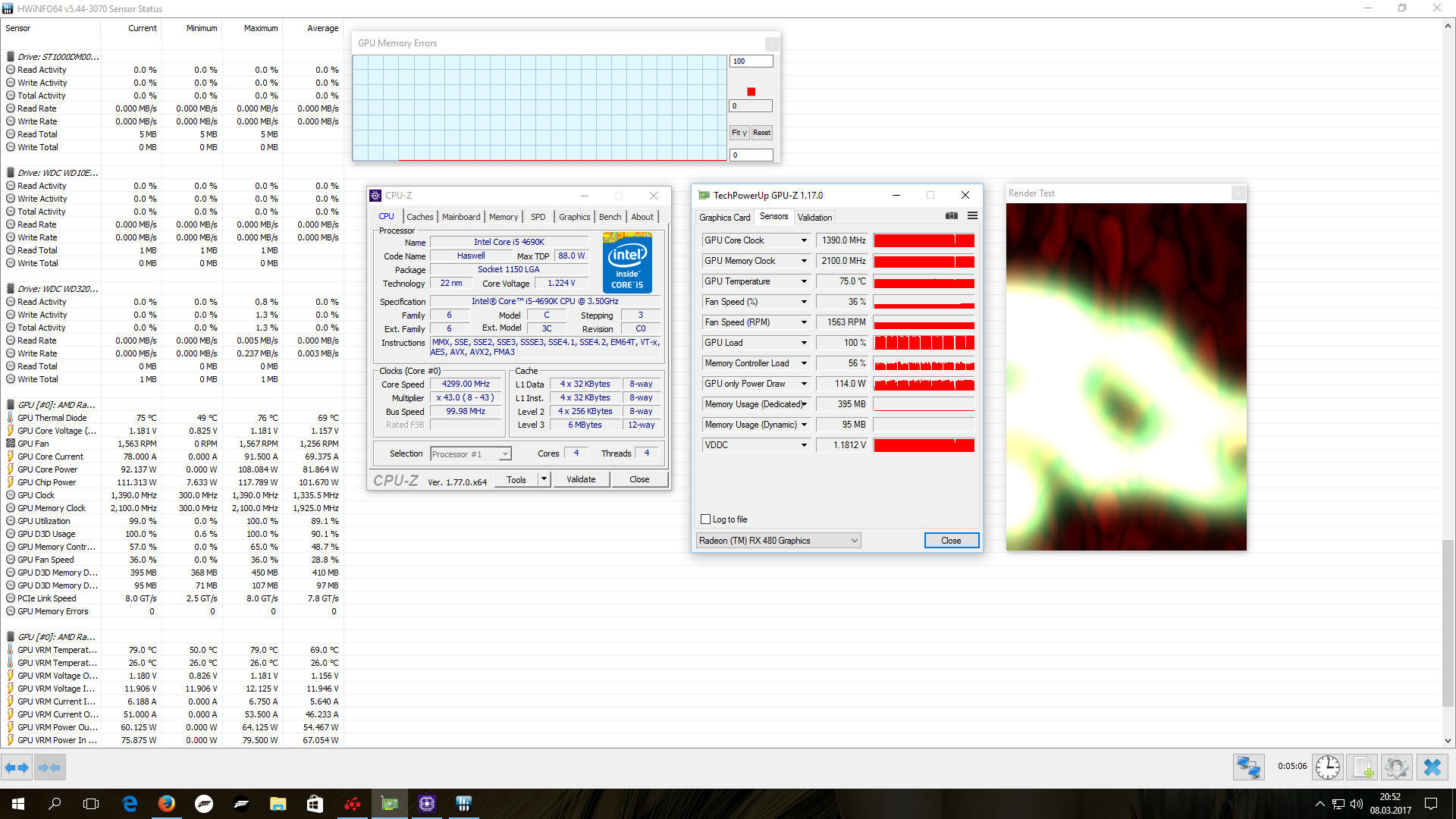
Task: Click Reset in GPU Memory Errors graph
Action: pyautogui.click(x=761, y=133)
